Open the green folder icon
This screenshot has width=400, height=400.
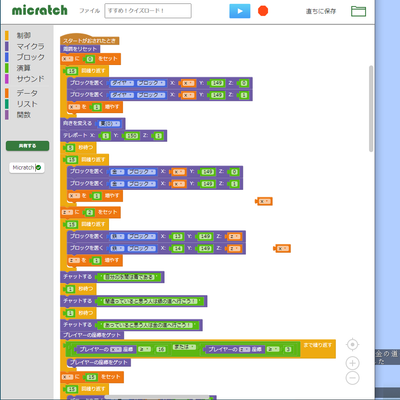[358, 11]
